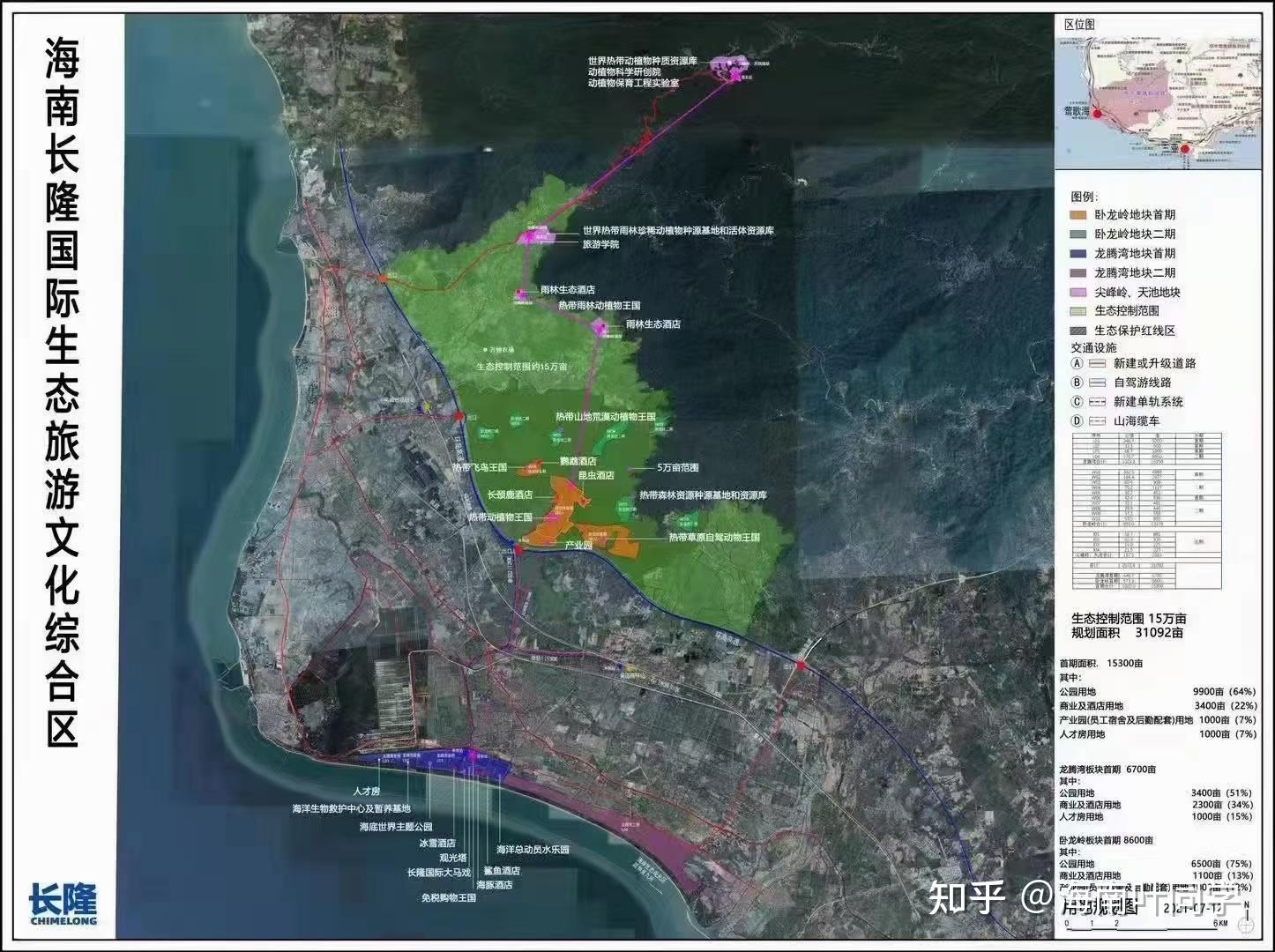Viewport: 1275px width, 952px height.
Task: Click the circled C monorail legend icon
Action: 1077,402
